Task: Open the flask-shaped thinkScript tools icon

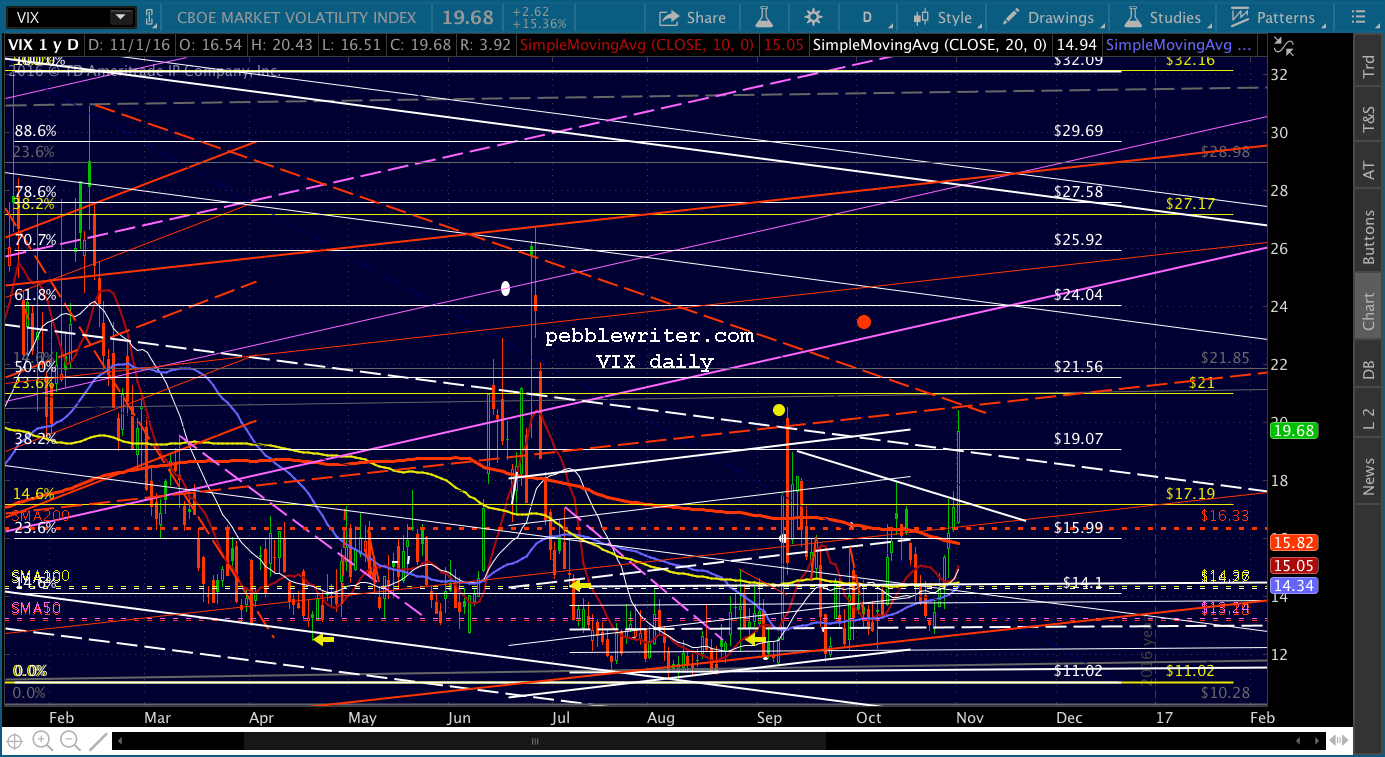Action: (x=765, y=17)
